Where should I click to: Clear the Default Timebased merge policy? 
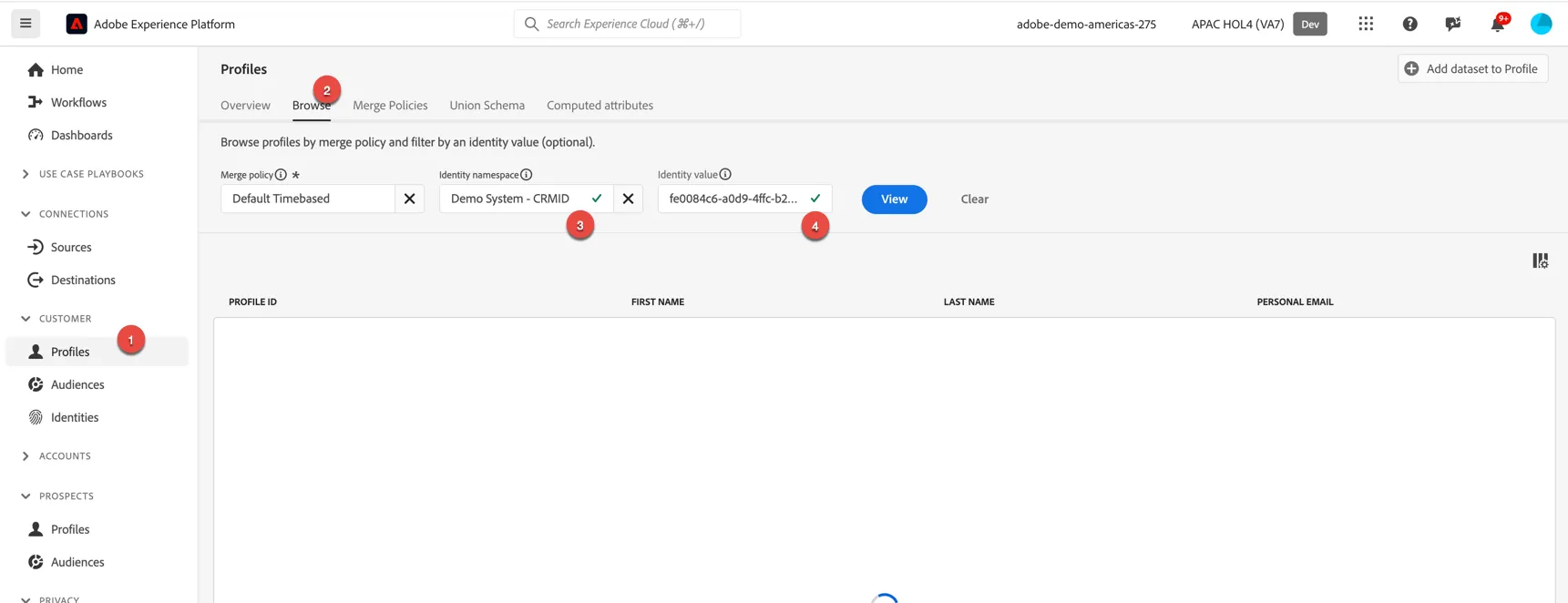click(410, 199)
